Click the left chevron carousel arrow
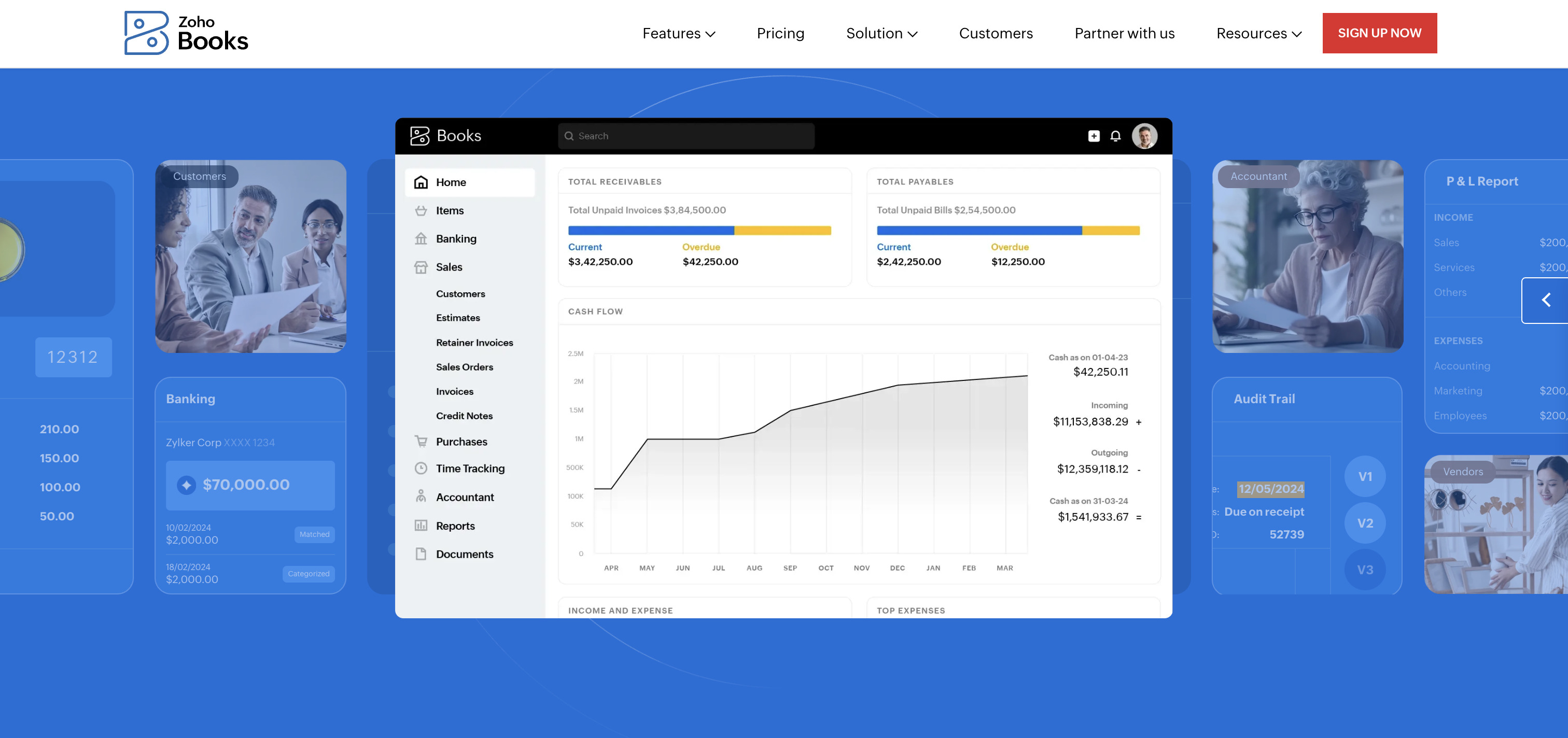The width and height of the screenshot is (1568, 738). (1546, 300)
